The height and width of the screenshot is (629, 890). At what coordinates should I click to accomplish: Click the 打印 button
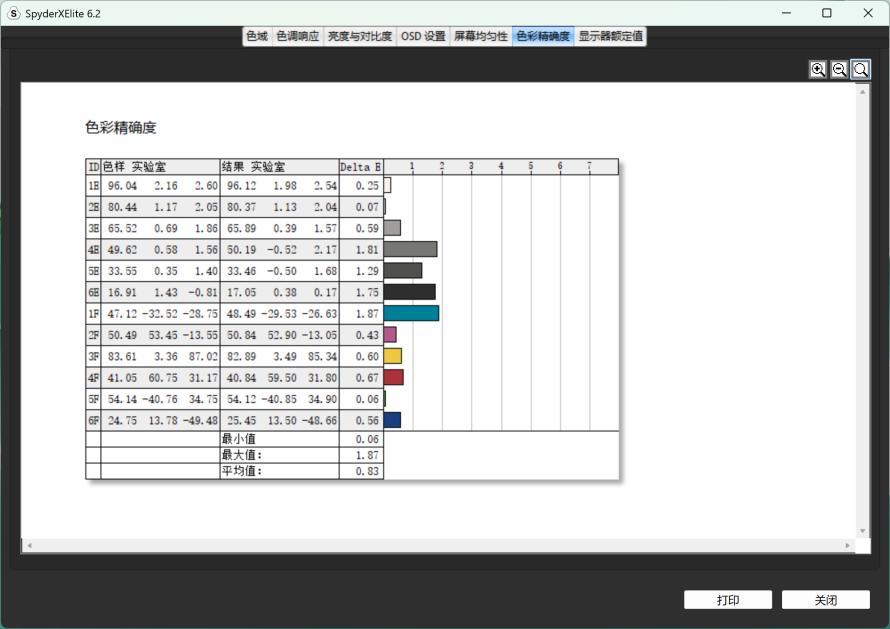tap(728, 599)
